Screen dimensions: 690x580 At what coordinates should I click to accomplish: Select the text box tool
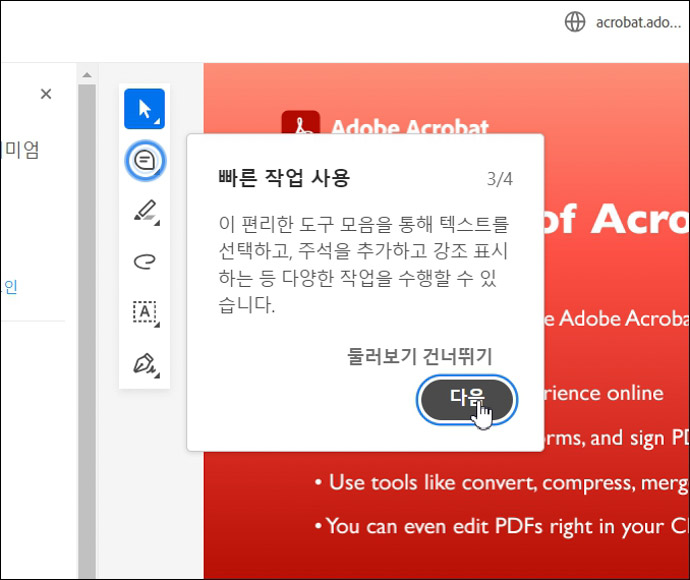(x=145, y=313)
